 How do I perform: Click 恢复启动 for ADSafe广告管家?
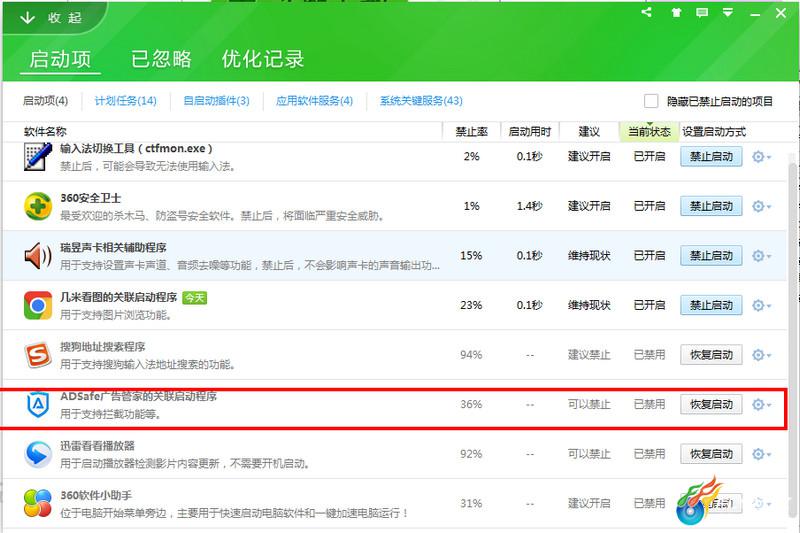pos(711,404)
